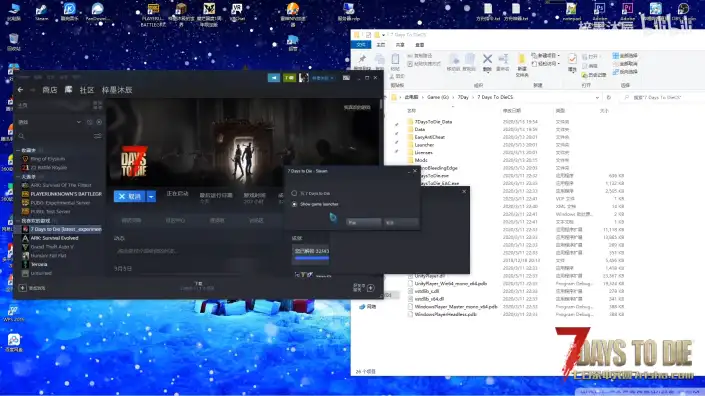Click 7Day in Explorer breadcrumb path
Viewport: 705px width, 396px height.
(x=463, y=97)
